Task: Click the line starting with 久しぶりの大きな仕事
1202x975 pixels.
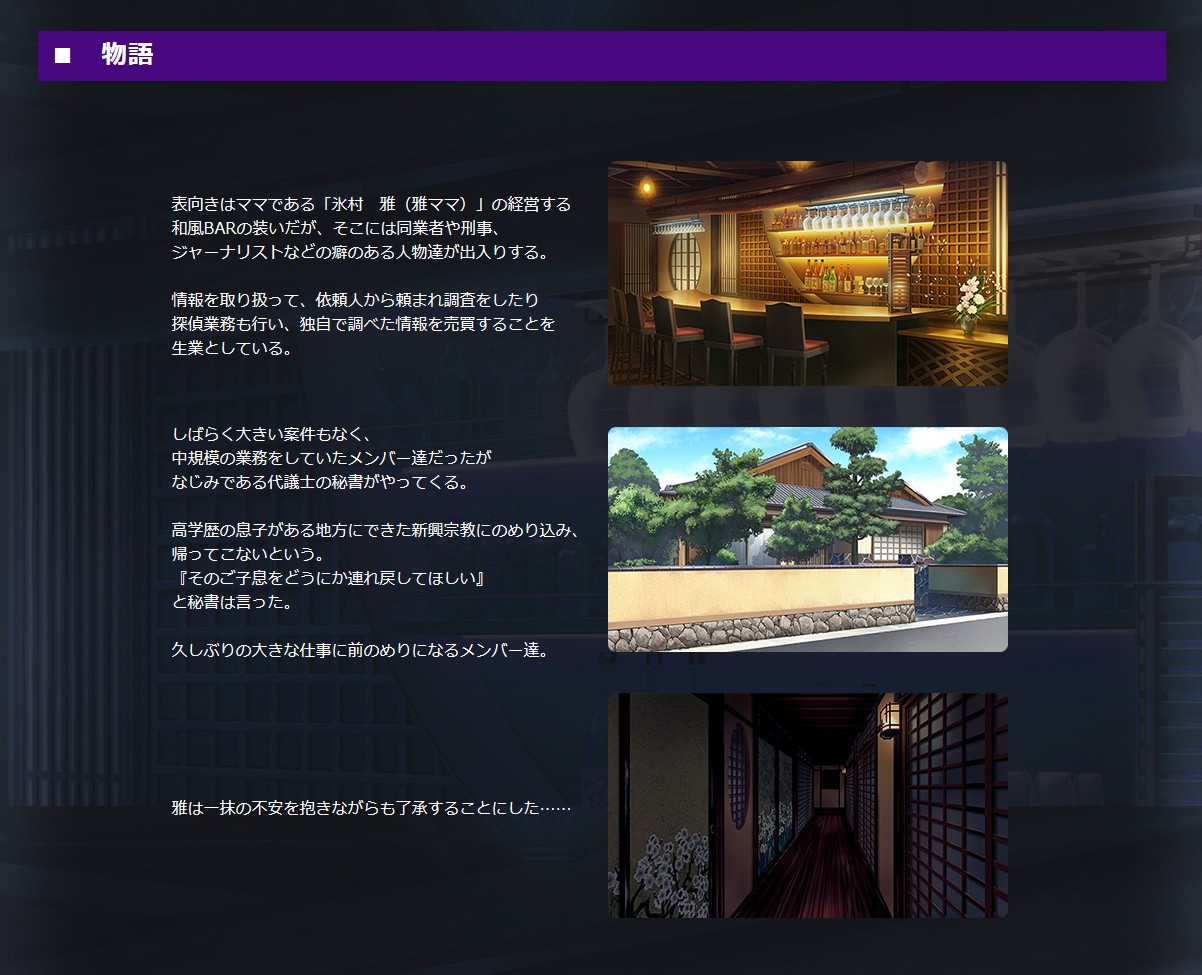Action: tap(360, 650)
